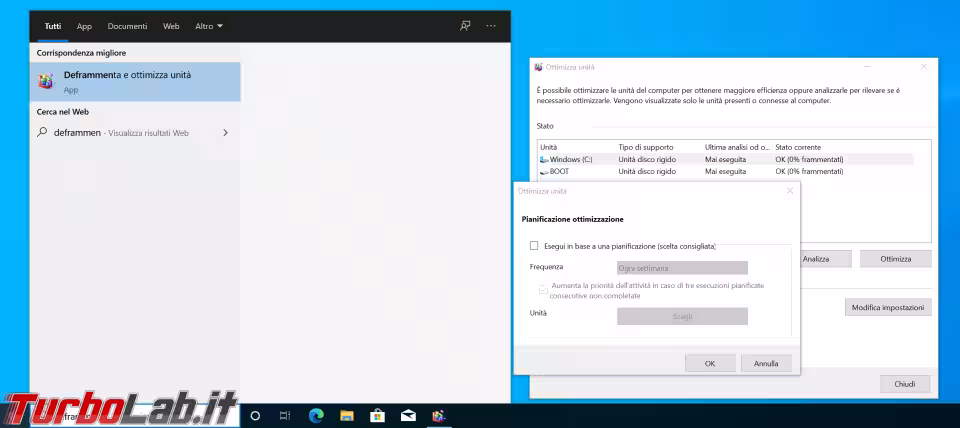
Task: Click the Annulla button
Action: point(766,363)
